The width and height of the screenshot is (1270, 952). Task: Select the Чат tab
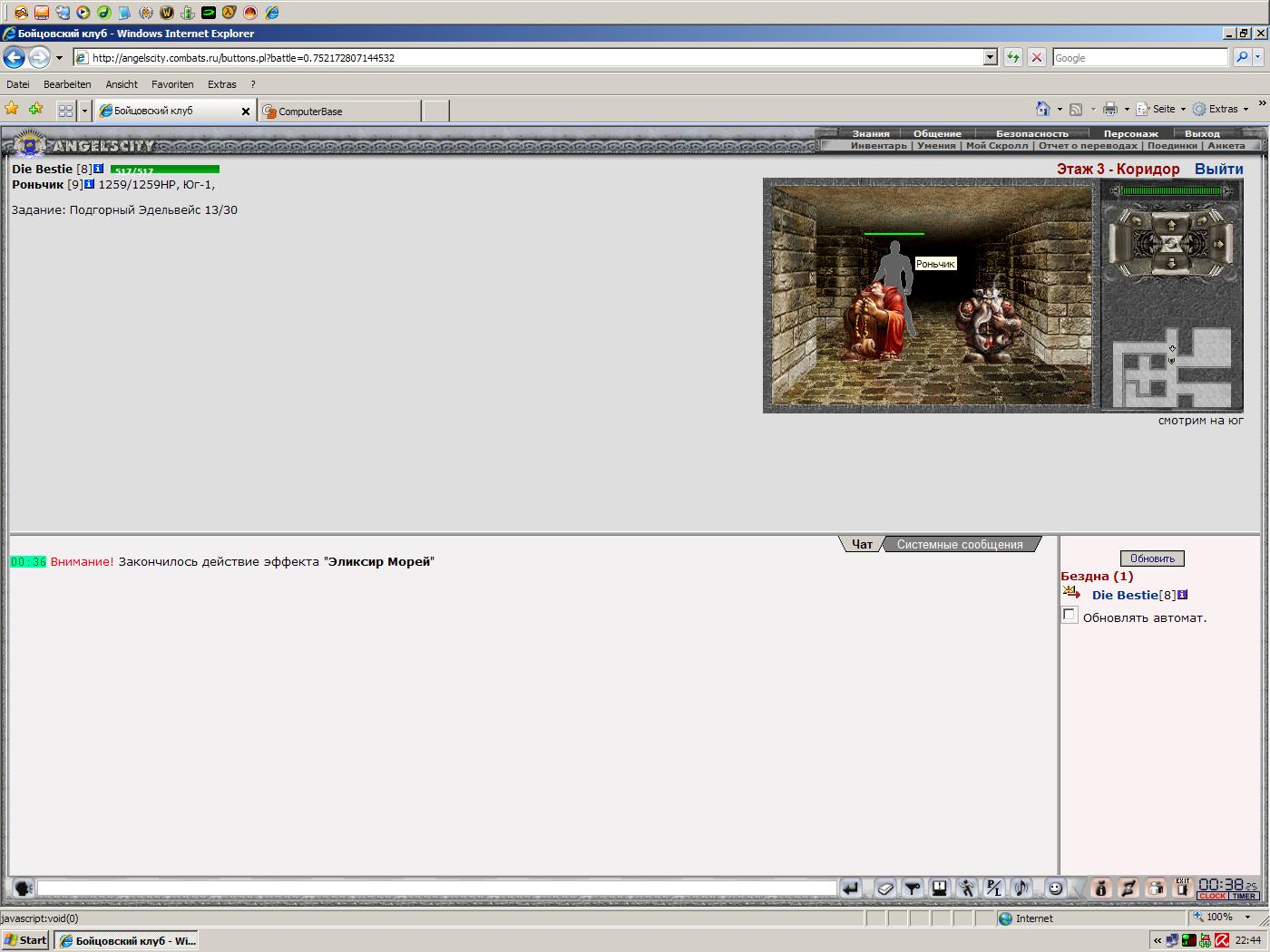[862, 544]
